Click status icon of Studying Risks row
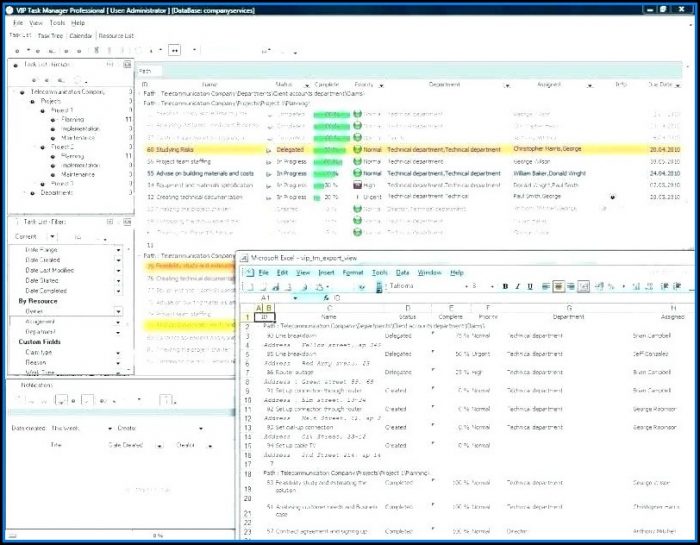Image resolution: width=700 pixels, height=545 pixels. click(x=268, y=150)
